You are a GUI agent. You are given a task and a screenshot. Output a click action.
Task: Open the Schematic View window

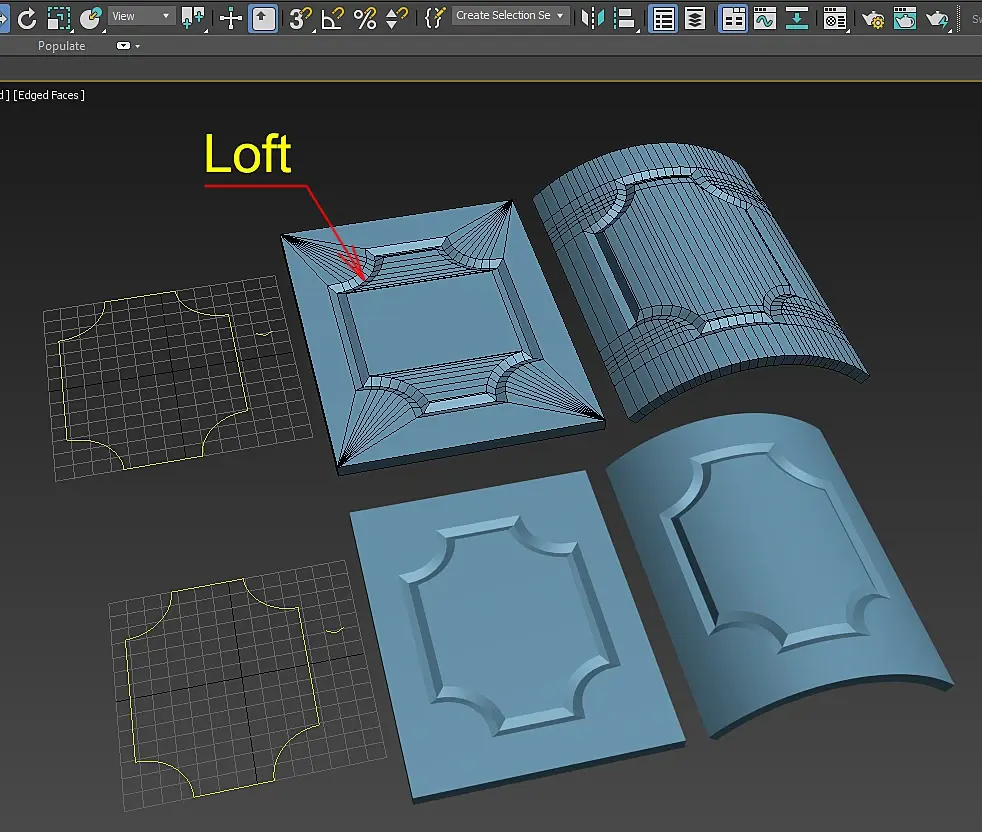[x=797, y=17]
